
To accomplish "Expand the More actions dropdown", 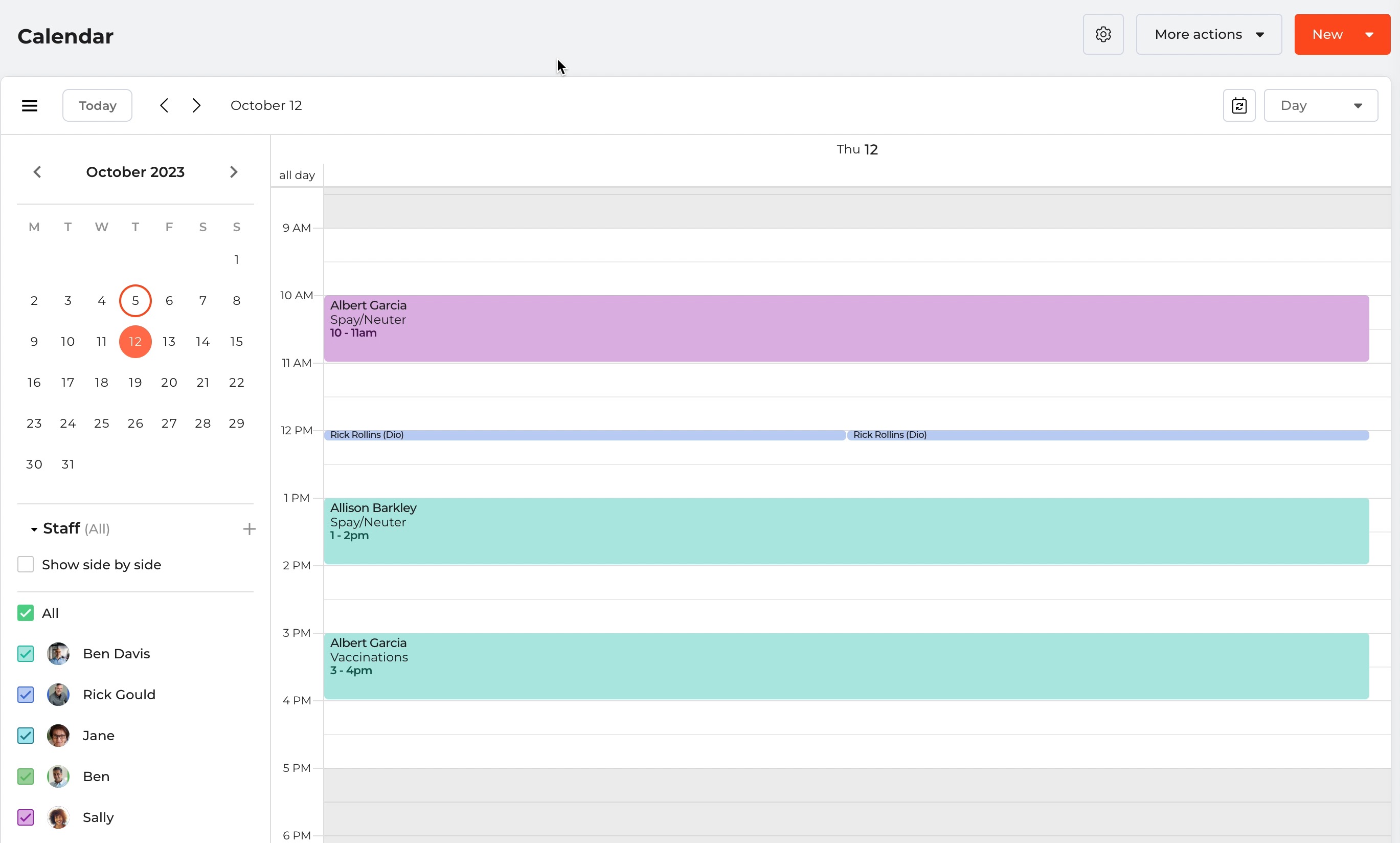I will point(1209,35).
